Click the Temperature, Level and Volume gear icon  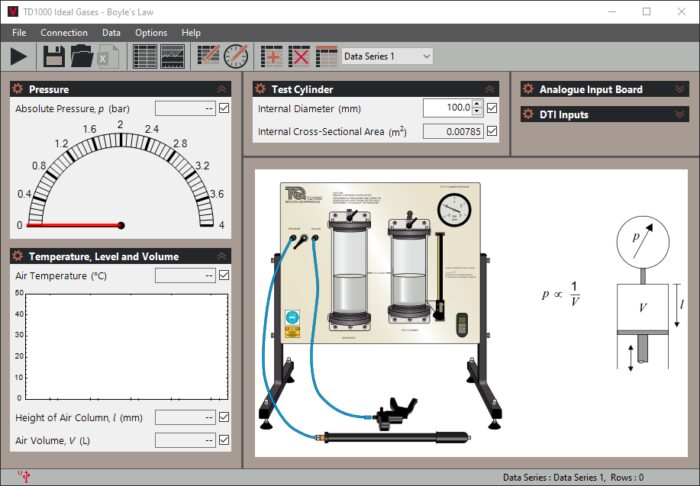pos(17,256)
